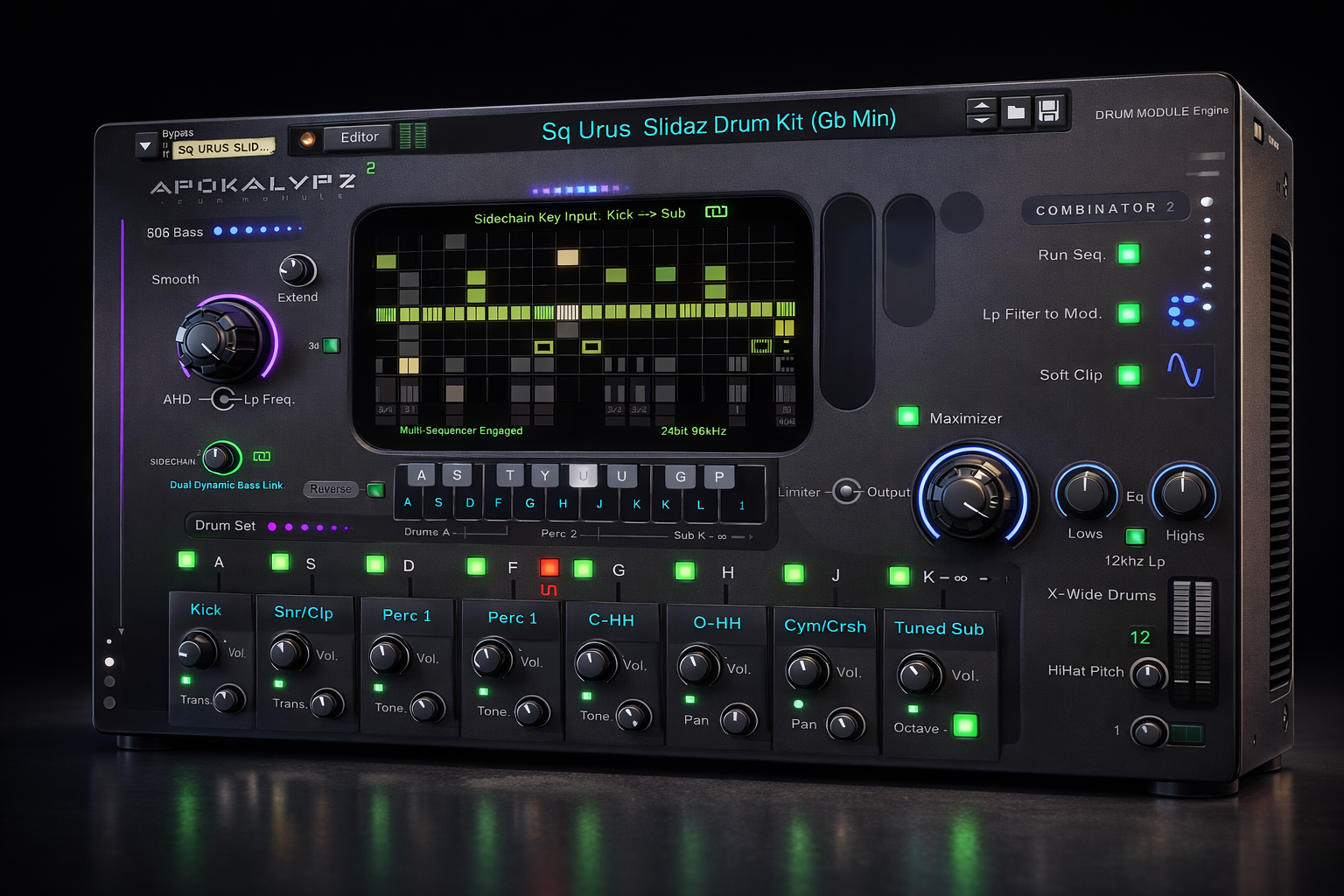Trigger green pad button H
Image resolution: width=1344 pixels, height=896 pixels.
pyautogui.click(x=685, y=571)
